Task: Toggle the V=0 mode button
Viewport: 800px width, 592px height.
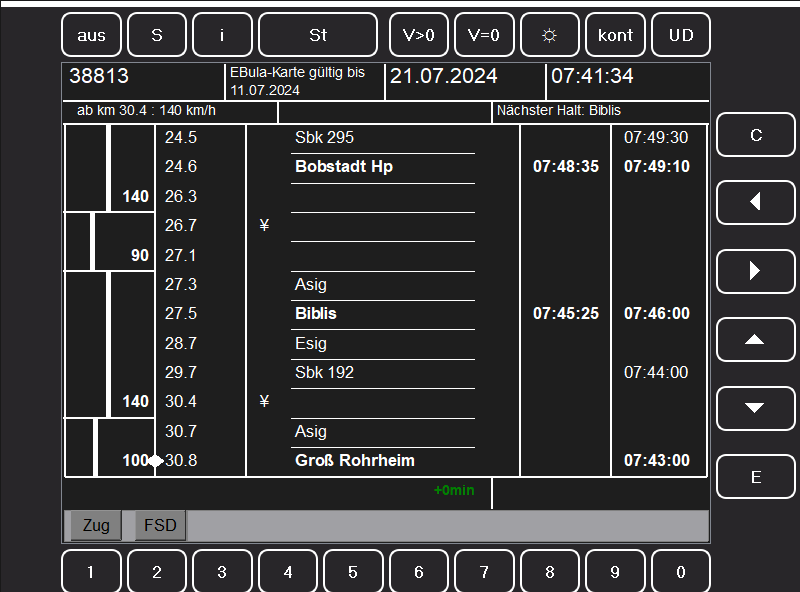Action: tap(484, 35)
